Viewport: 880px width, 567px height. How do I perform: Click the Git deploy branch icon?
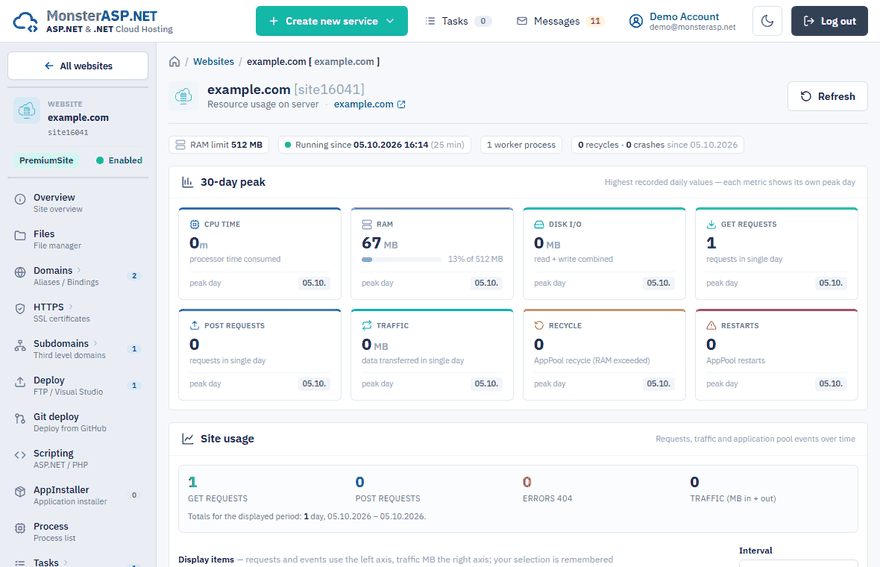[x=20, y=419]
